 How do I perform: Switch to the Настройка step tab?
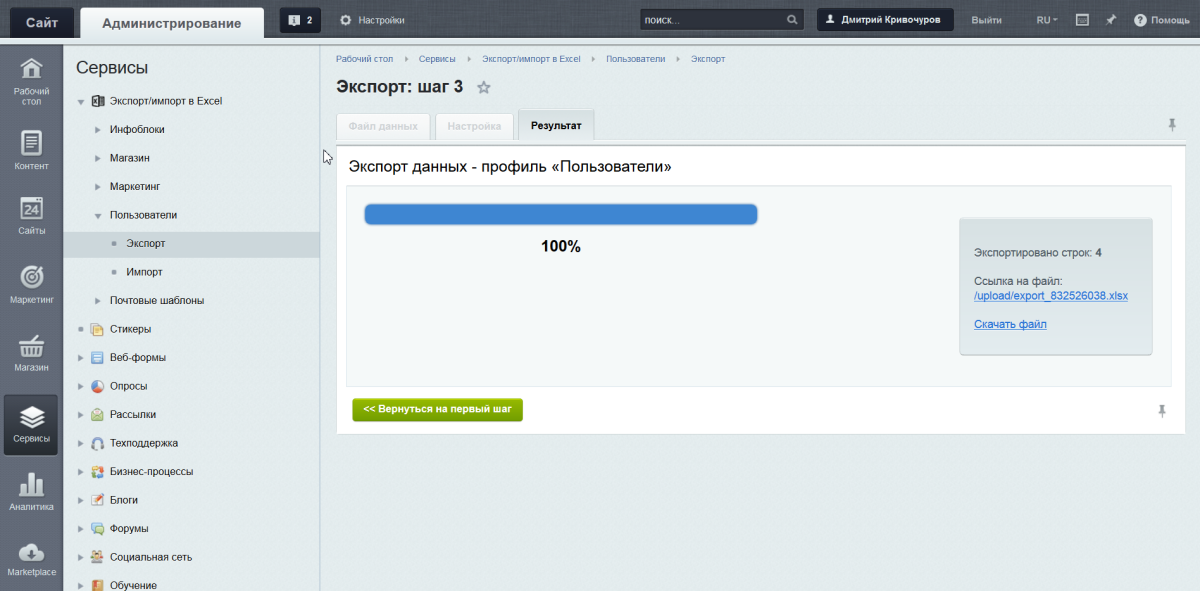click(x=474, y=127)
